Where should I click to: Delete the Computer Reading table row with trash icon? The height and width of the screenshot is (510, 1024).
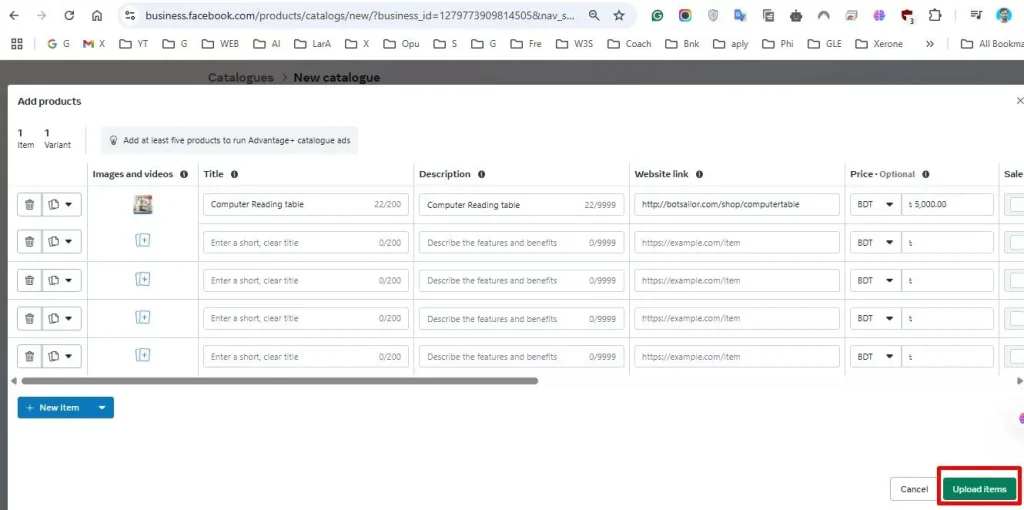[x=29, y=204]
